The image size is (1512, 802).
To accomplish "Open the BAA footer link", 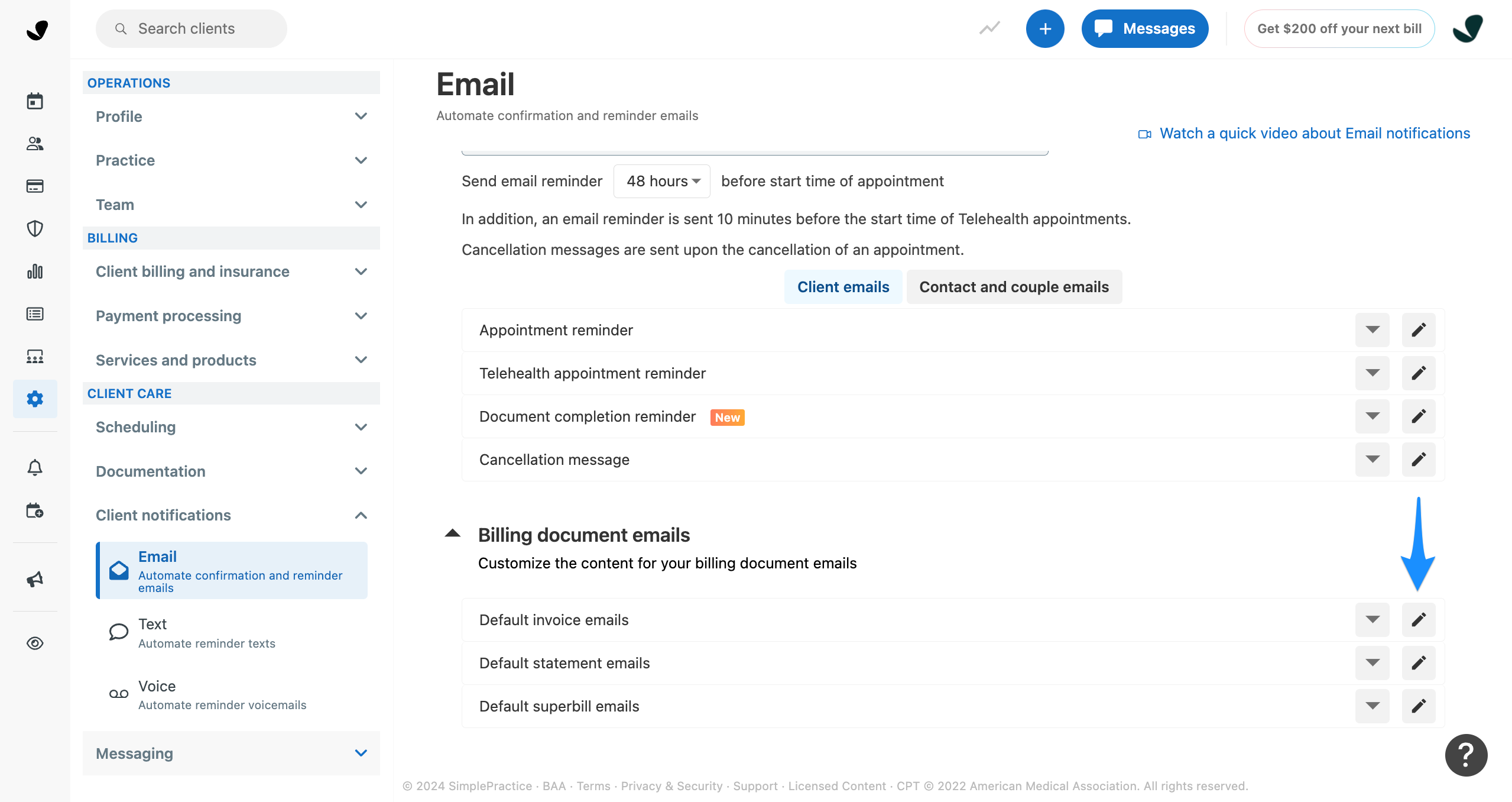I will (x=554, y=786).
